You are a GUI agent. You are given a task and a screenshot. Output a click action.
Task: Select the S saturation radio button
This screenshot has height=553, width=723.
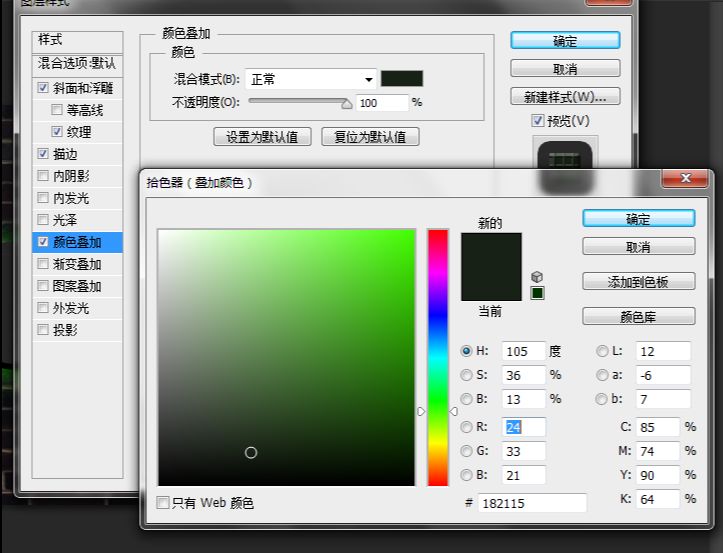pyautogui.click(x=466, y=375)
